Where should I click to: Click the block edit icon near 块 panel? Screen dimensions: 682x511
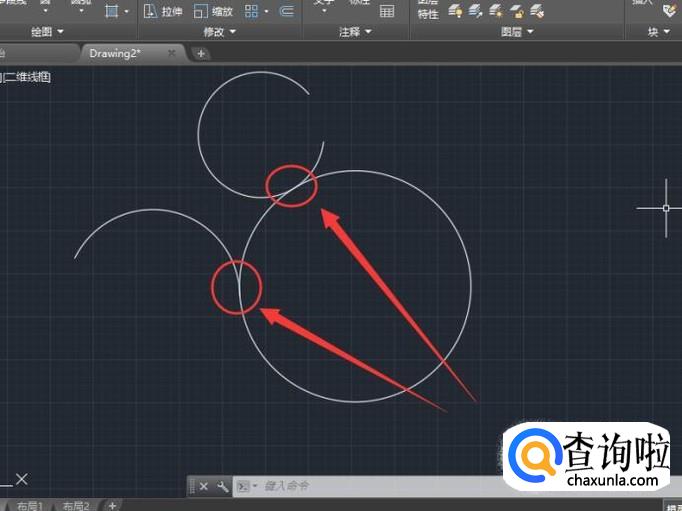670,10
